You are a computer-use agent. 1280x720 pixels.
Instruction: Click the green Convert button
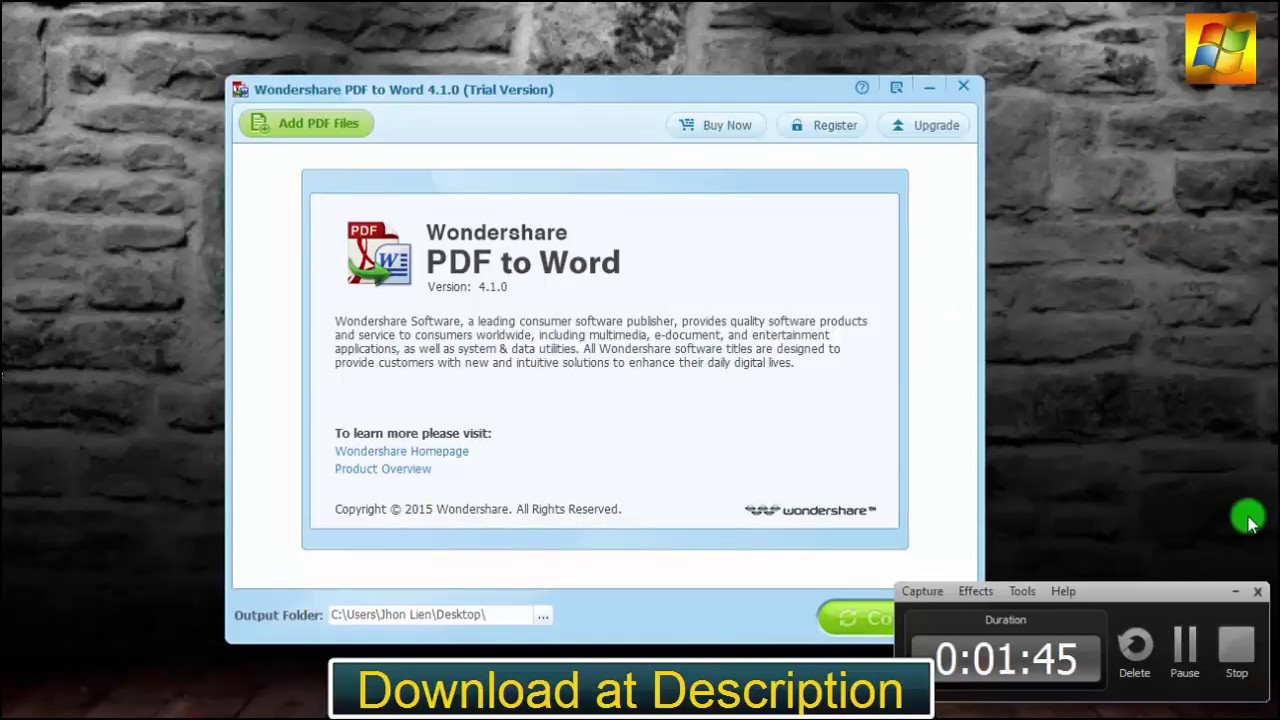pyautogui.click(x=856, y=618)
